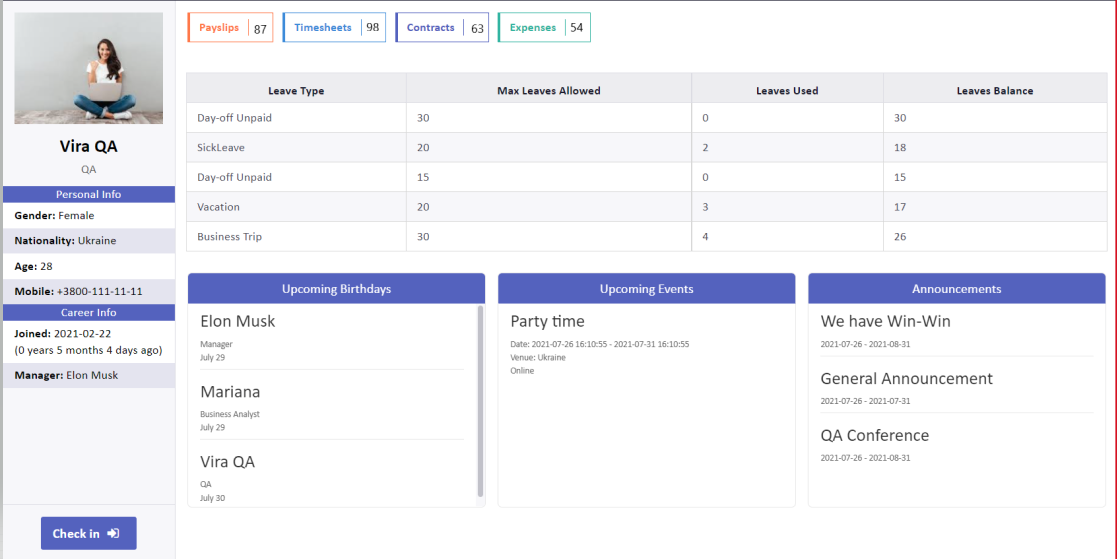Image resolution: width=1117 pixels, height=559 pixels.
Task: Open the General Announcement entry
Action: [906, 378]
